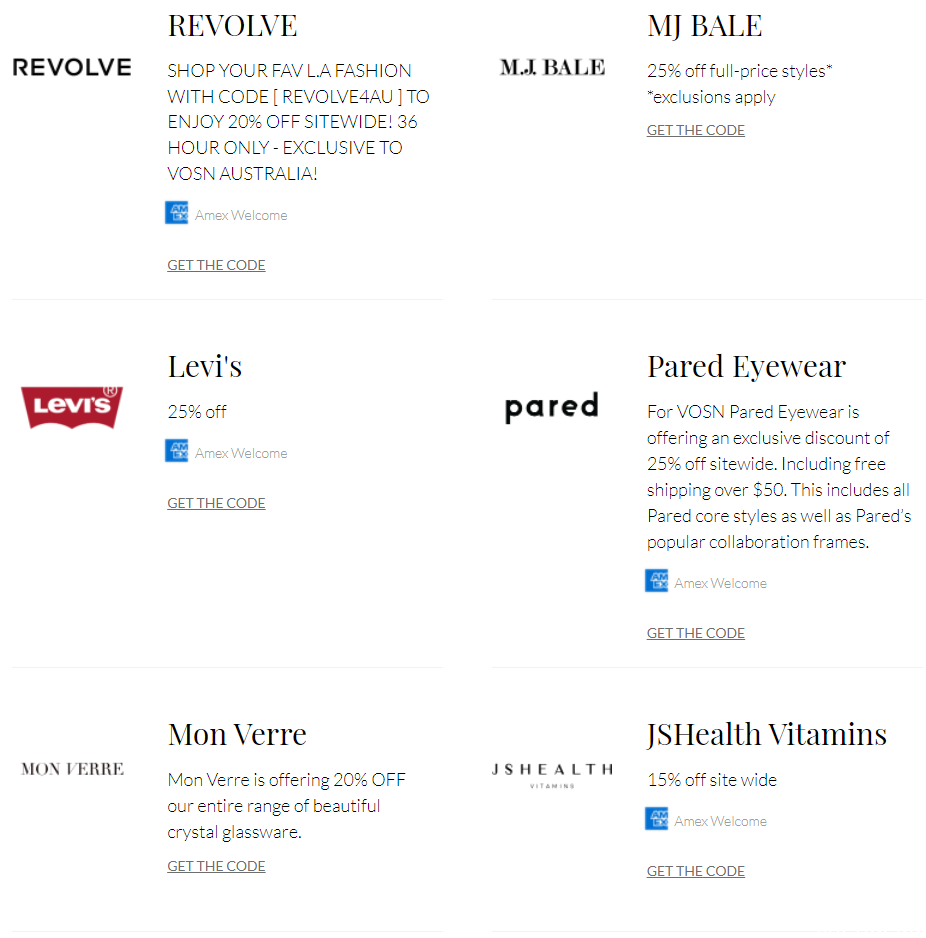Click the Amex icon under REVOLVE offer
This screenshot has height=938, width=926.
click(x=176, y=213)
